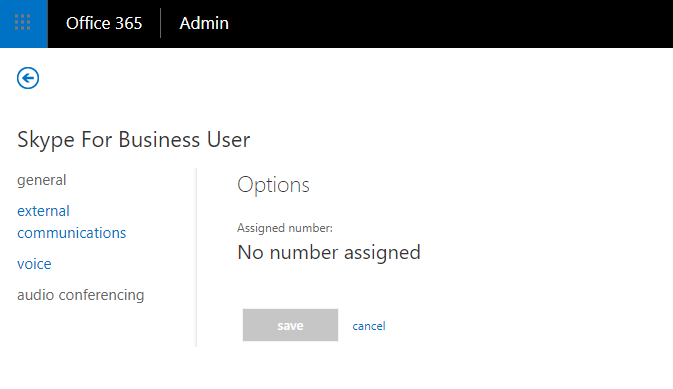Go back using the circled arrow icon

point(28,78)
